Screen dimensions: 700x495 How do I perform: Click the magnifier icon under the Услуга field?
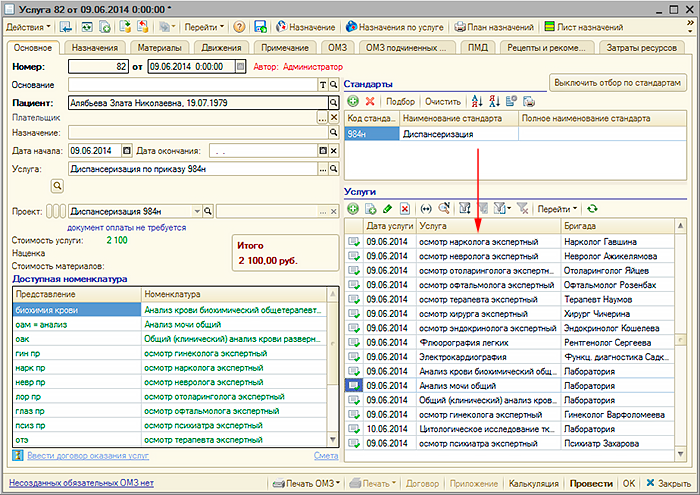click(58, 185)
